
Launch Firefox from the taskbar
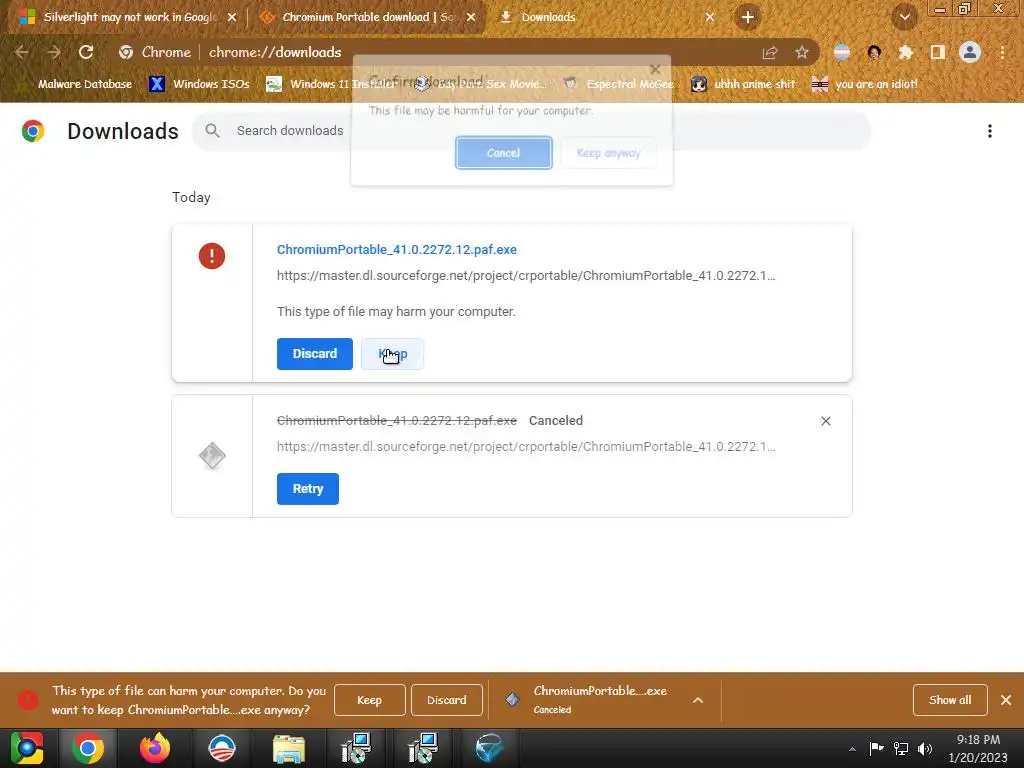(x=155, y=748)
